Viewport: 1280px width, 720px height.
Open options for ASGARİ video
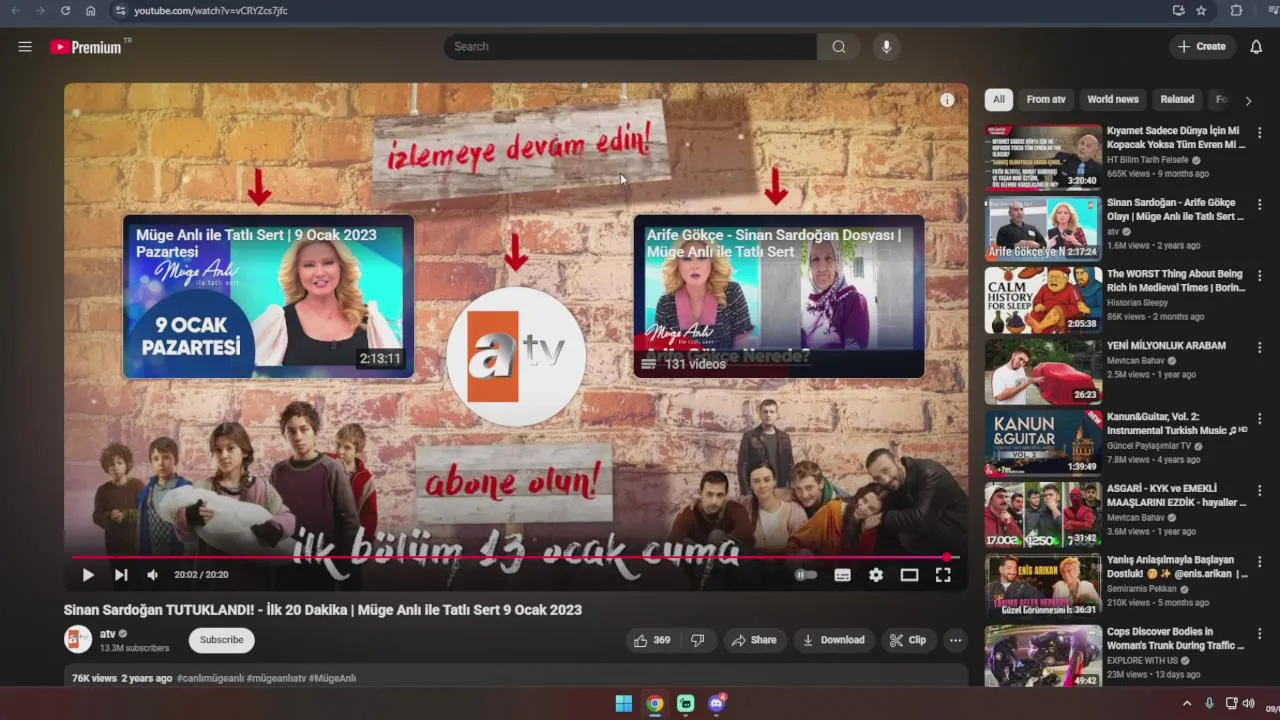[1260, 491]
